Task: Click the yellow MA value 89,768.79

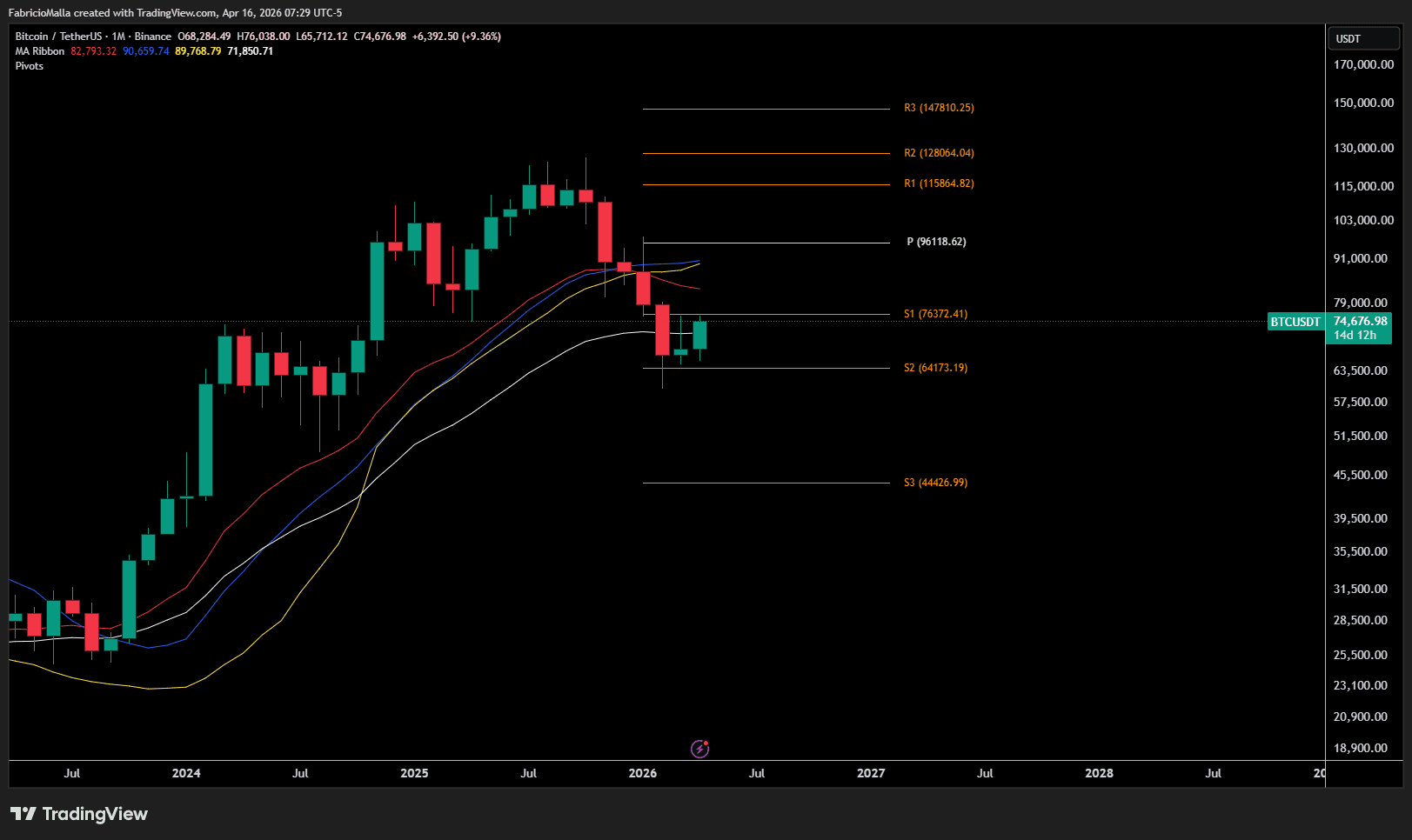Action: pos(197,51)
